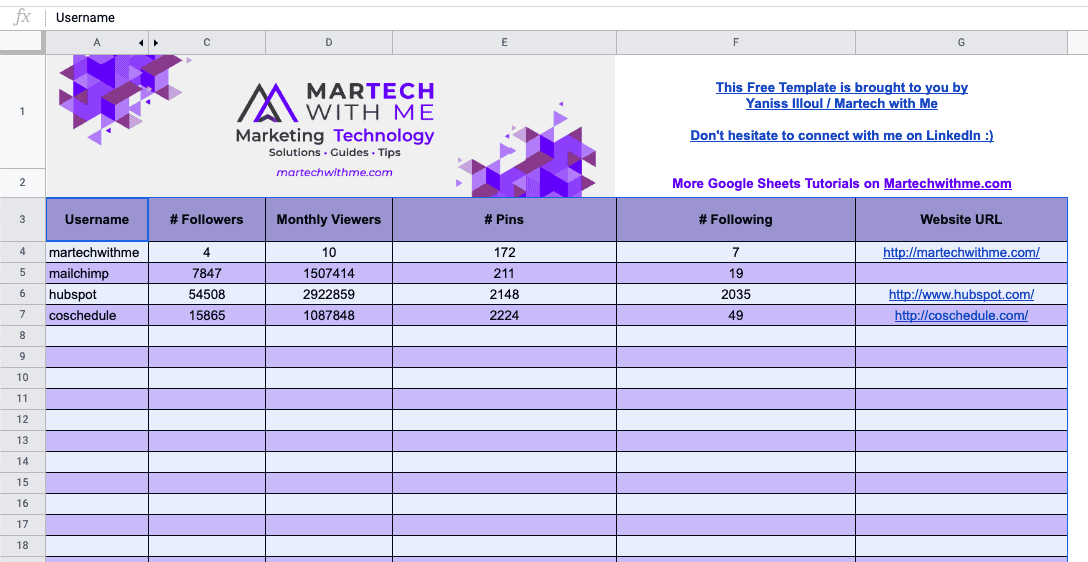1088x562 pixels.
Task: Select followers cell showing 15865
Action: [x=207, y=315]
